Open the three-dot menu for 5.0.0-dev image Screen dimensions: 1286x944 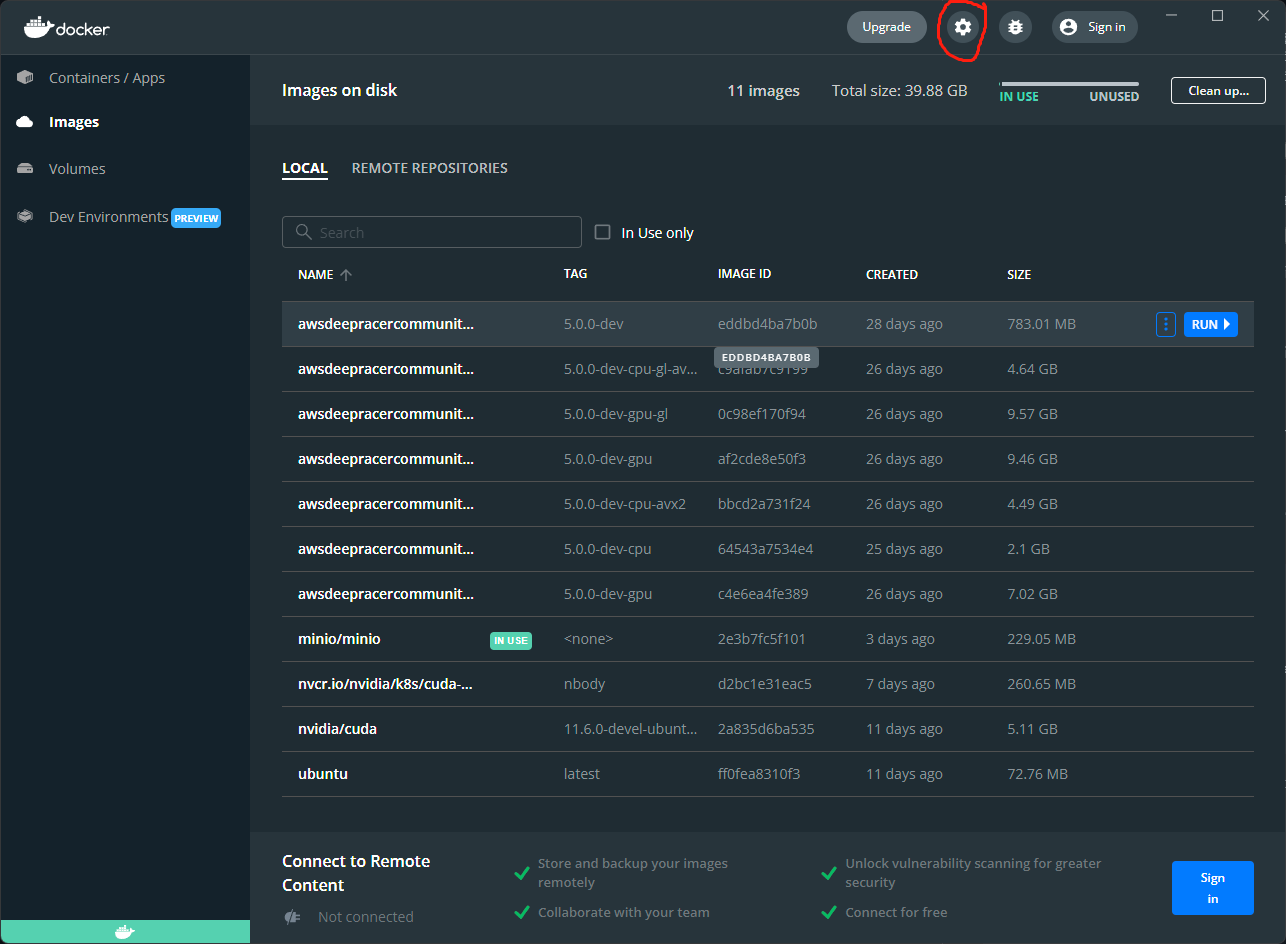click(1165, 324)
